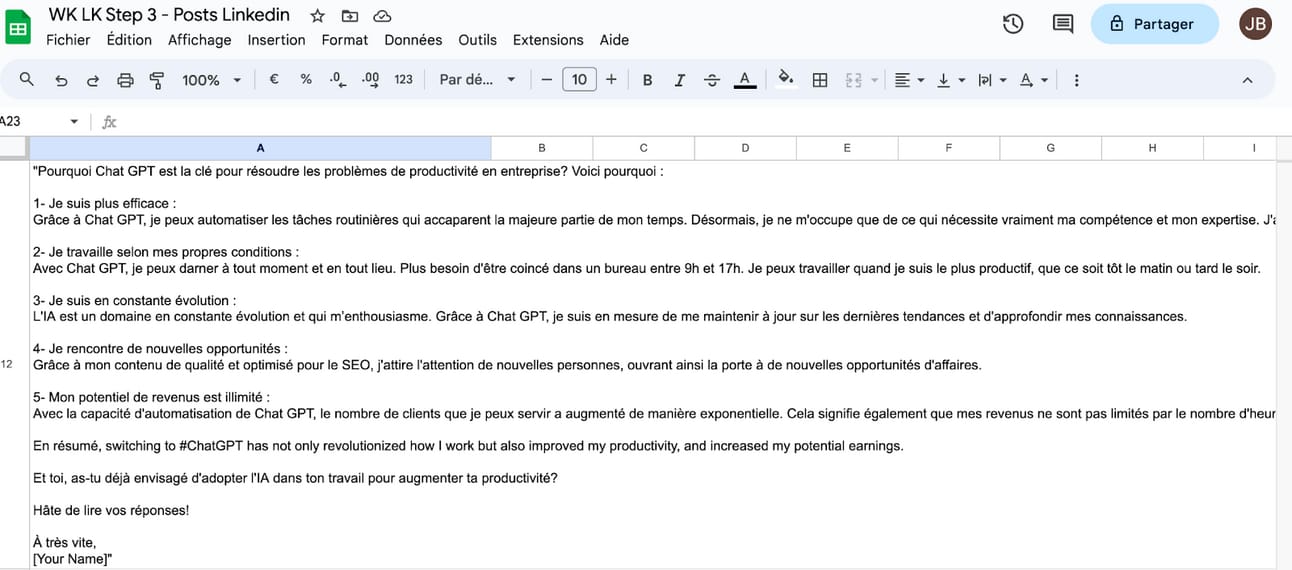
Task: Open the Extensions menu
Action: 548,40
